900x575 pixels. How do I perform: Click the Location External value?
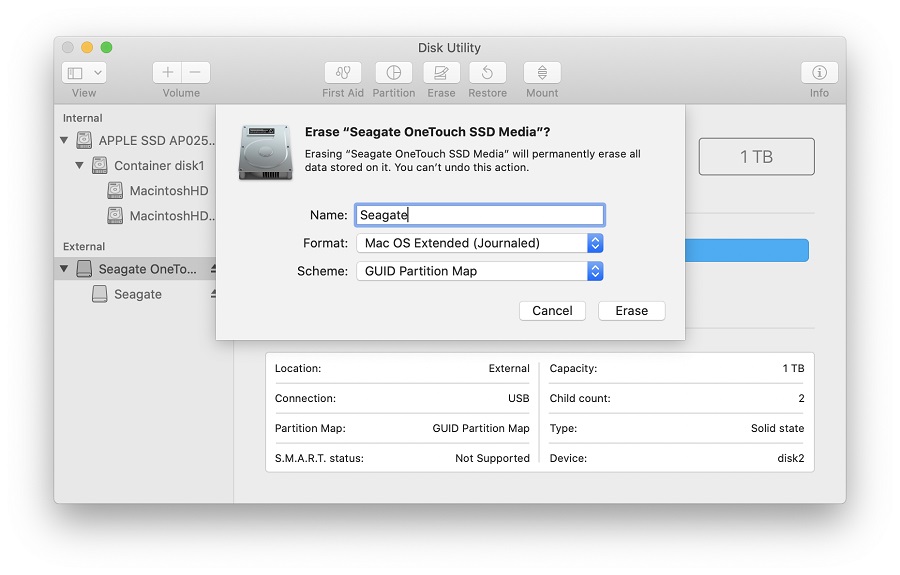coord(509,368)
